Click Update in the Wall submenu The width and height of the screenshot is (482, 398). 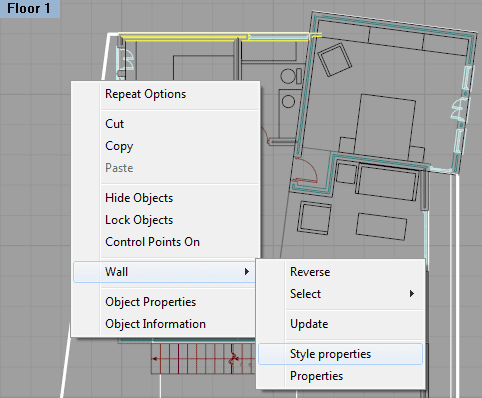340,324
